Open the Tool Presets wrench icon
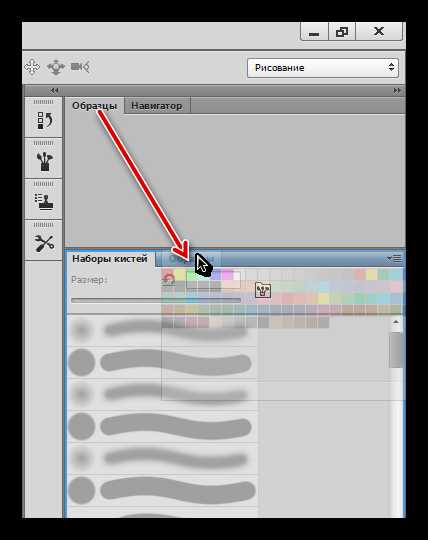This screenshot has height=540, width=428. pos(44,243)
